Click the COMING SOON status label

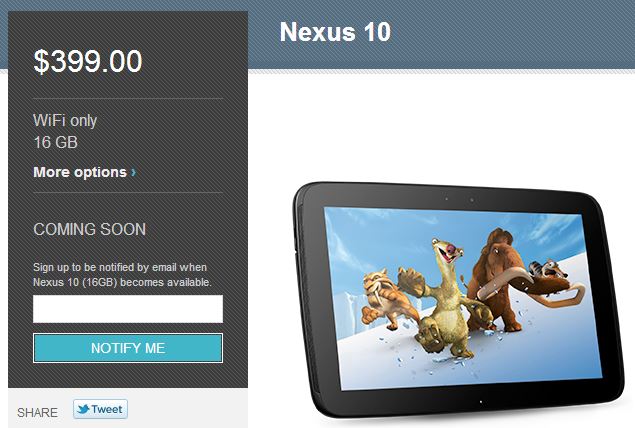click(89, 229)
